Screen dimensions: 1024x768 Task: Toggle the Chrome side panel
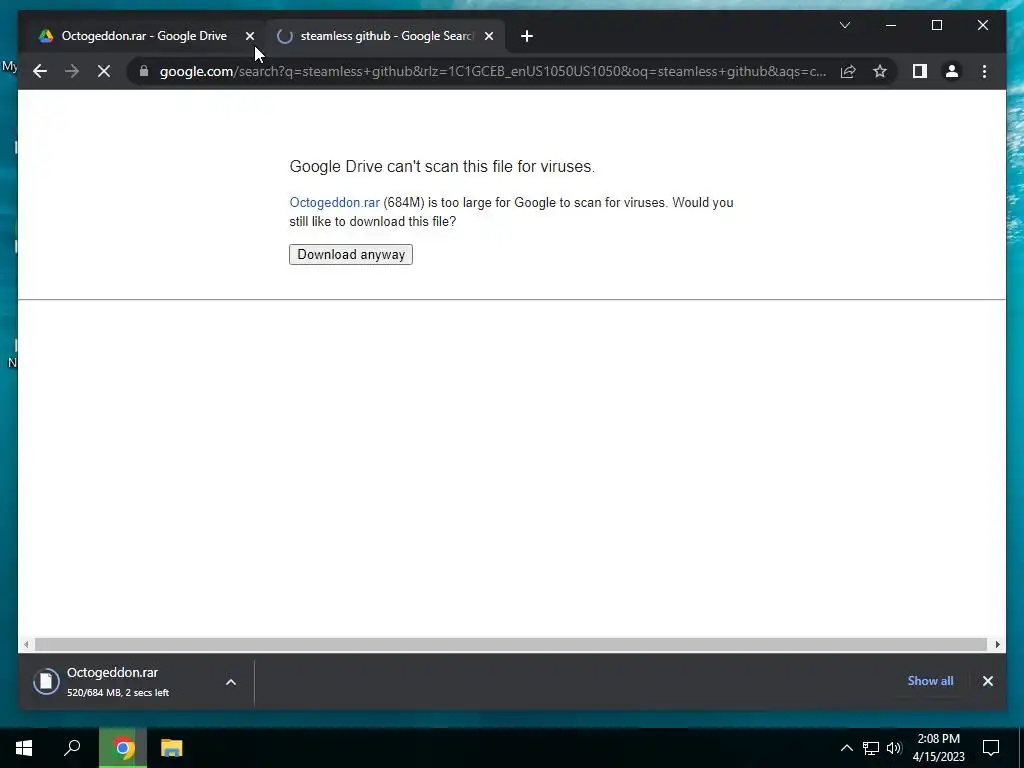[x=920, y=71]
